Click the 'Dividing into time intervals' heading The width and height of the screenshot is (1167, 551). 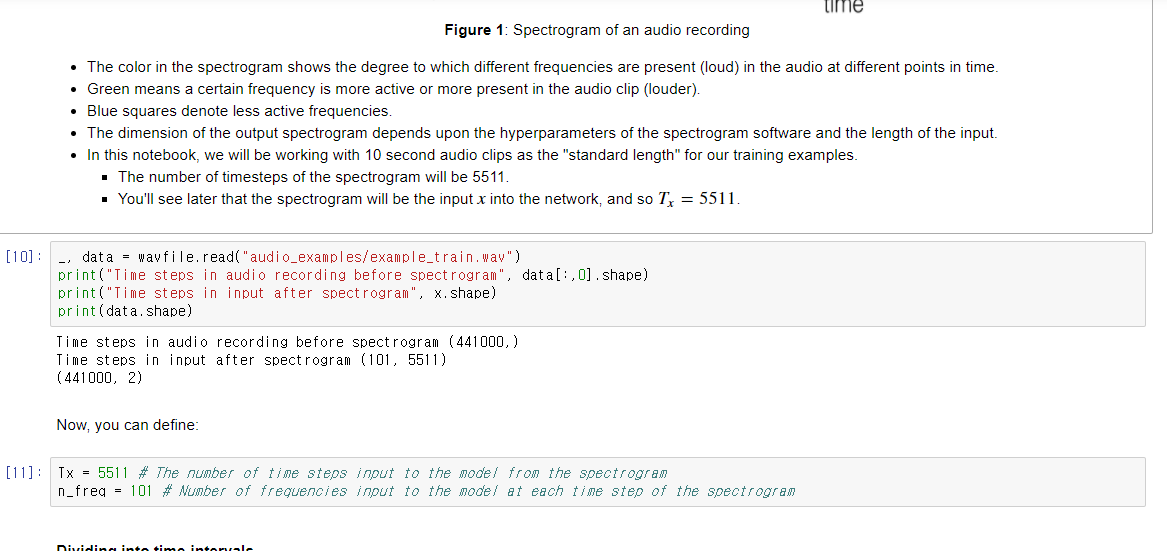tap(155, 548)
